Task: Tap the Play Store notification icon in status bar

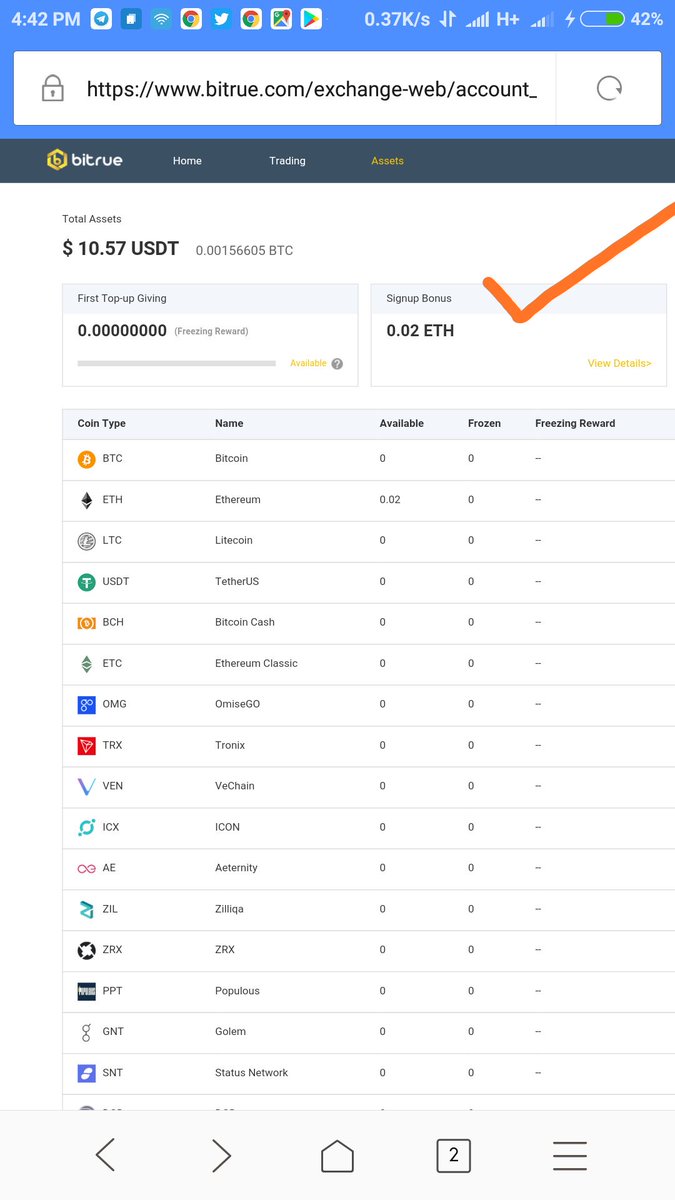Action: coord(311,19)
